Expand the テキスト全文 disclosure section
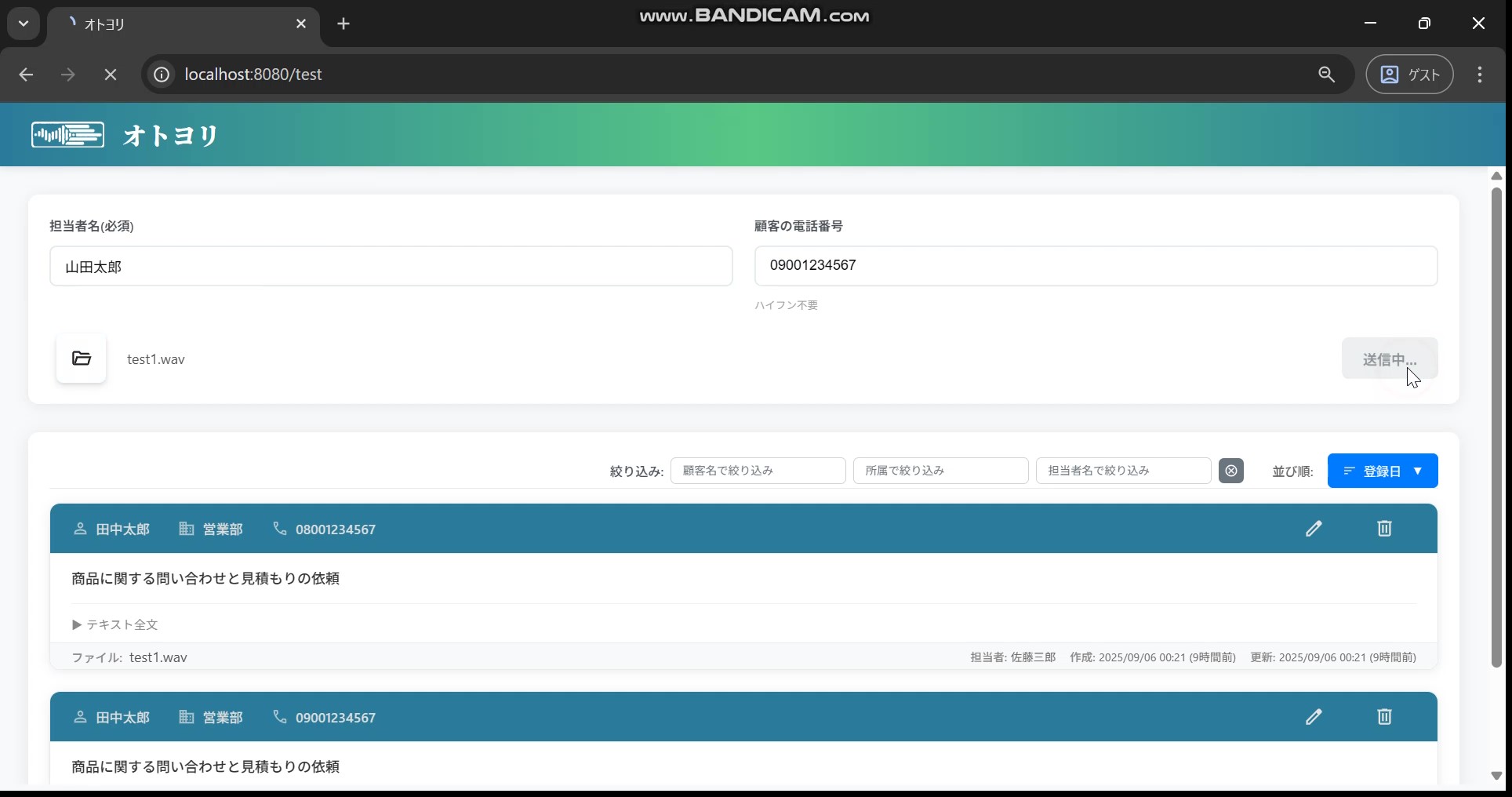This screenshot has width=1512, height=797. click(x=115, y=624)
